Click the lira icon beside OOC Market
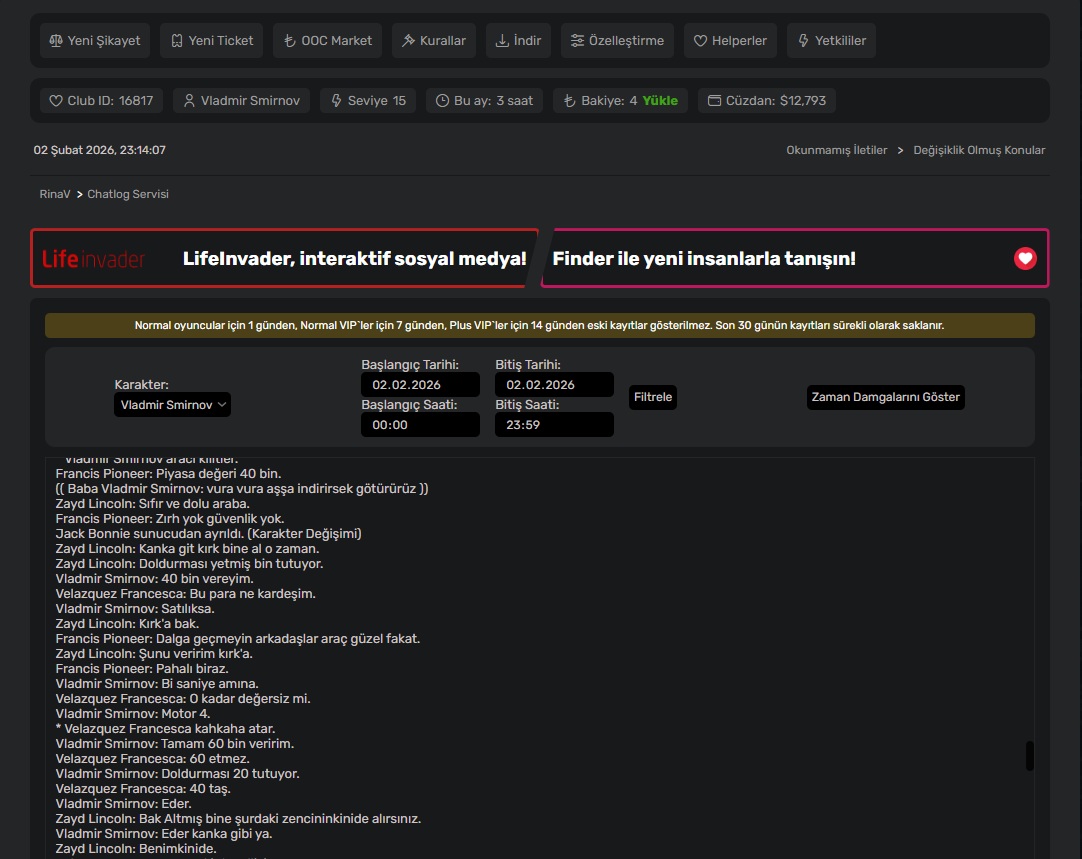 coord(290,41)
